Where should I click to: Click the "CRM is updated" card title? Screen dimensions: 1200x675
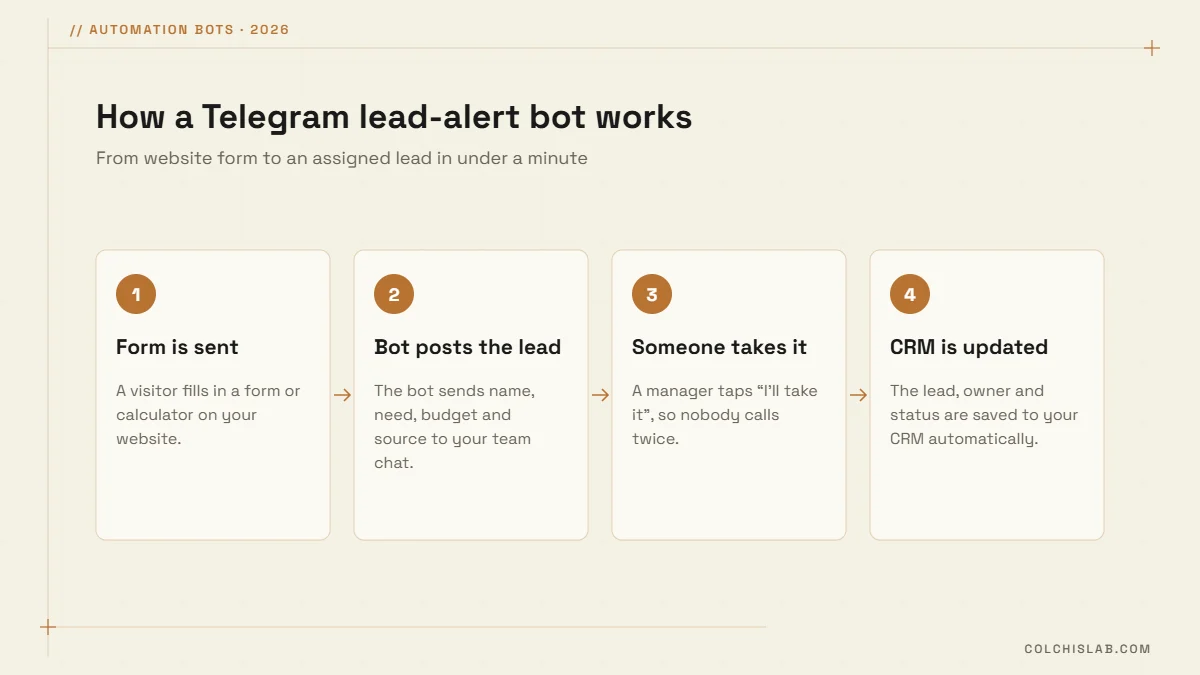click(x=969, y=347)
